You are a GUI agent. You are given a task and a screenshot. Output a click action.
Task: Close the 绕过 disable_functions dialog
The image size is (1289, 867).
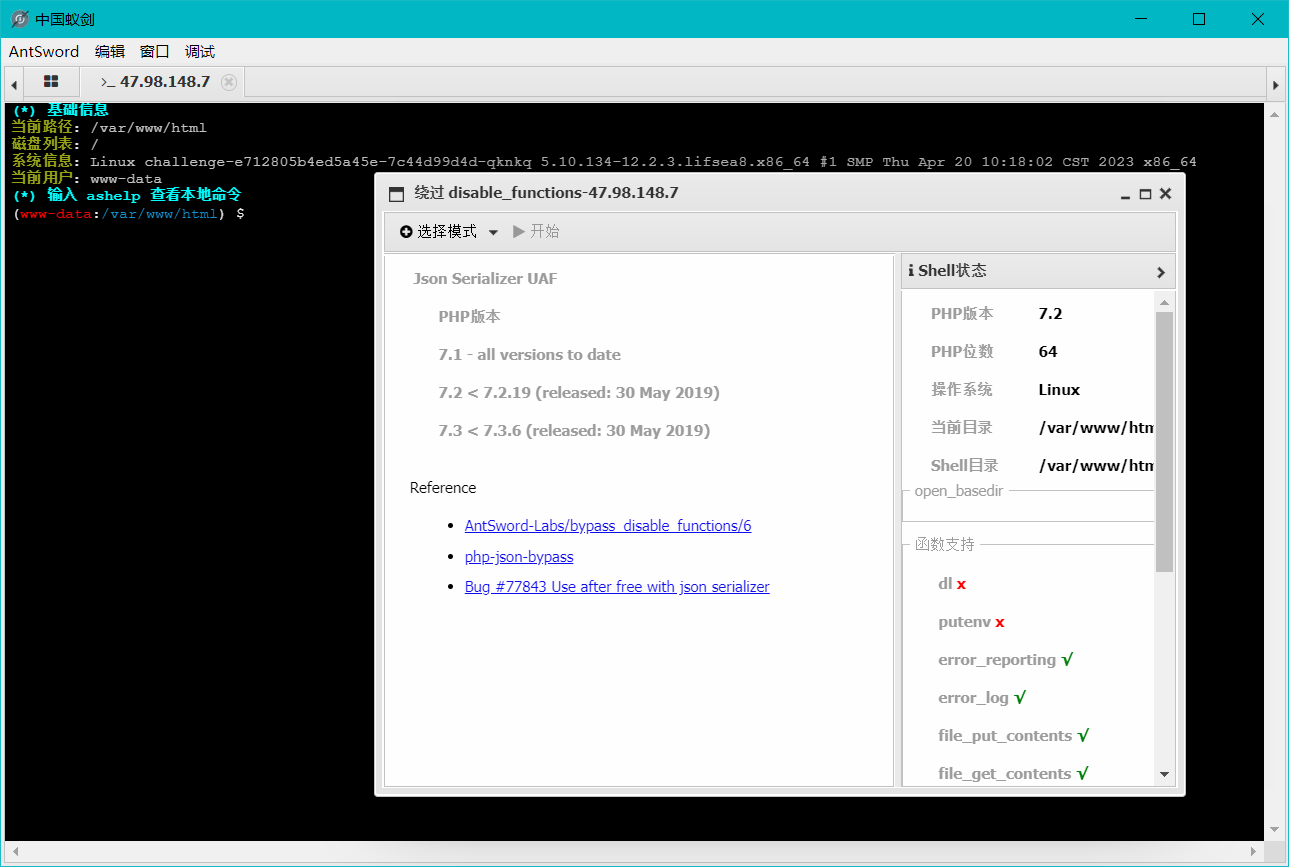click(1166, 194)
